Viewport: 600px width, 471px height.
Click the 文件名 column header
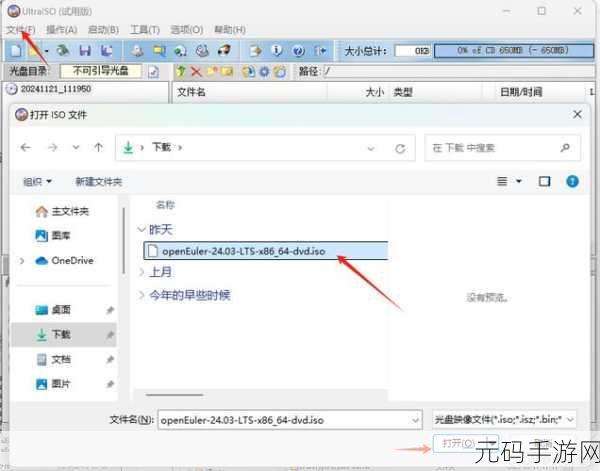coord(191,92)
